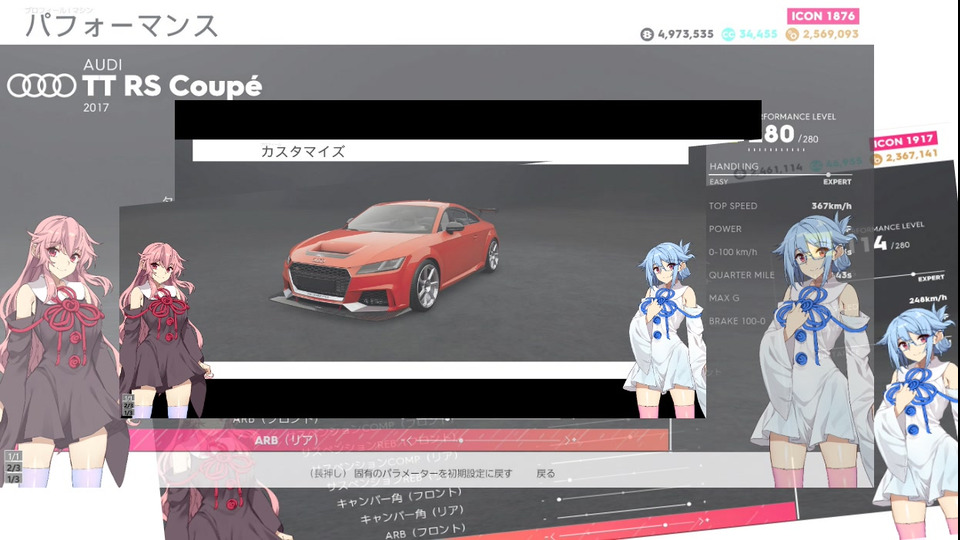Click the TT RS Coupé model name
The image size is (960, 540).
click(172, 86)
